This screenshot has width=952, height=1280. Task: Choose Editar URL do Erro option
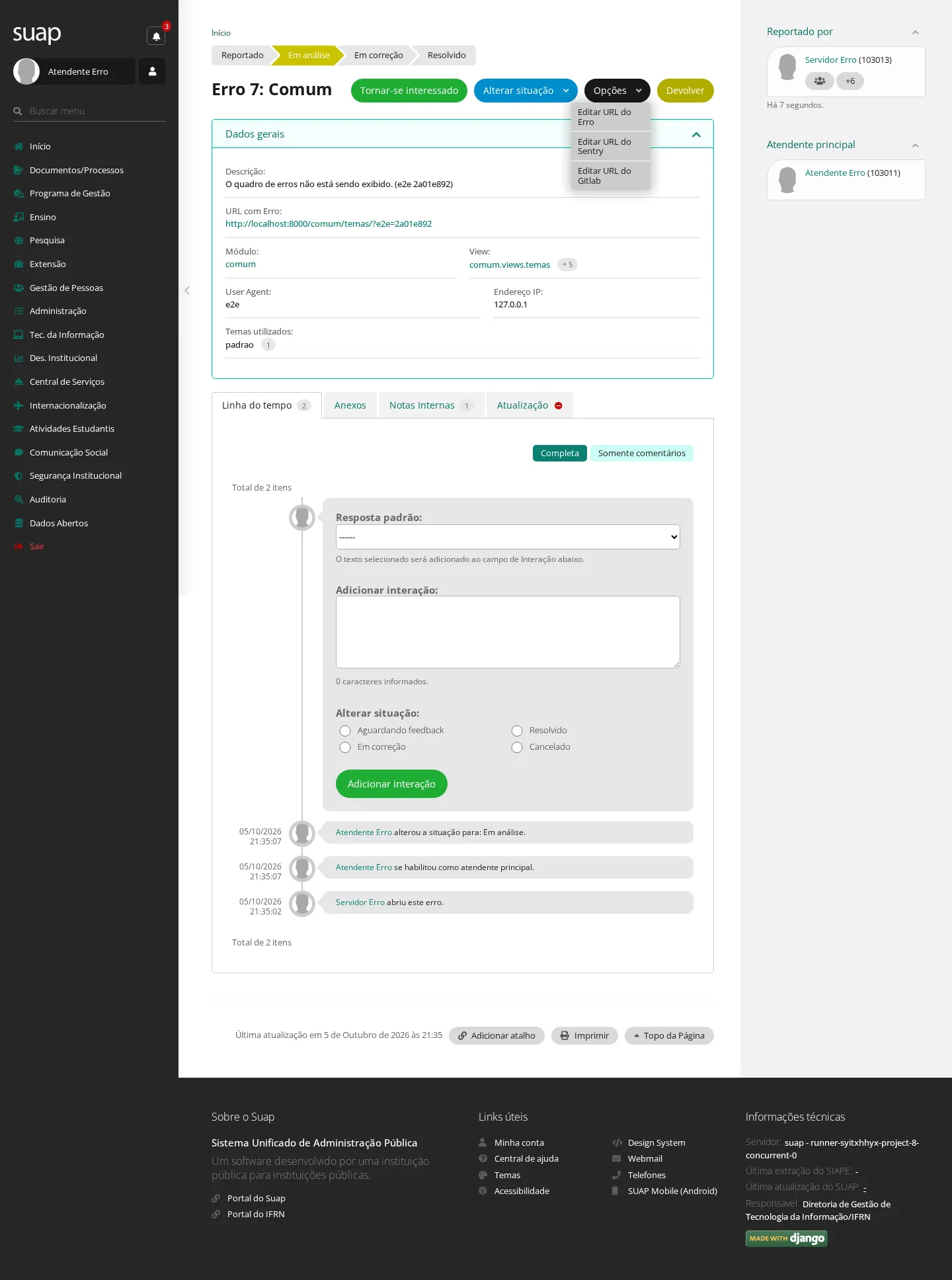[x=611, y=117]
